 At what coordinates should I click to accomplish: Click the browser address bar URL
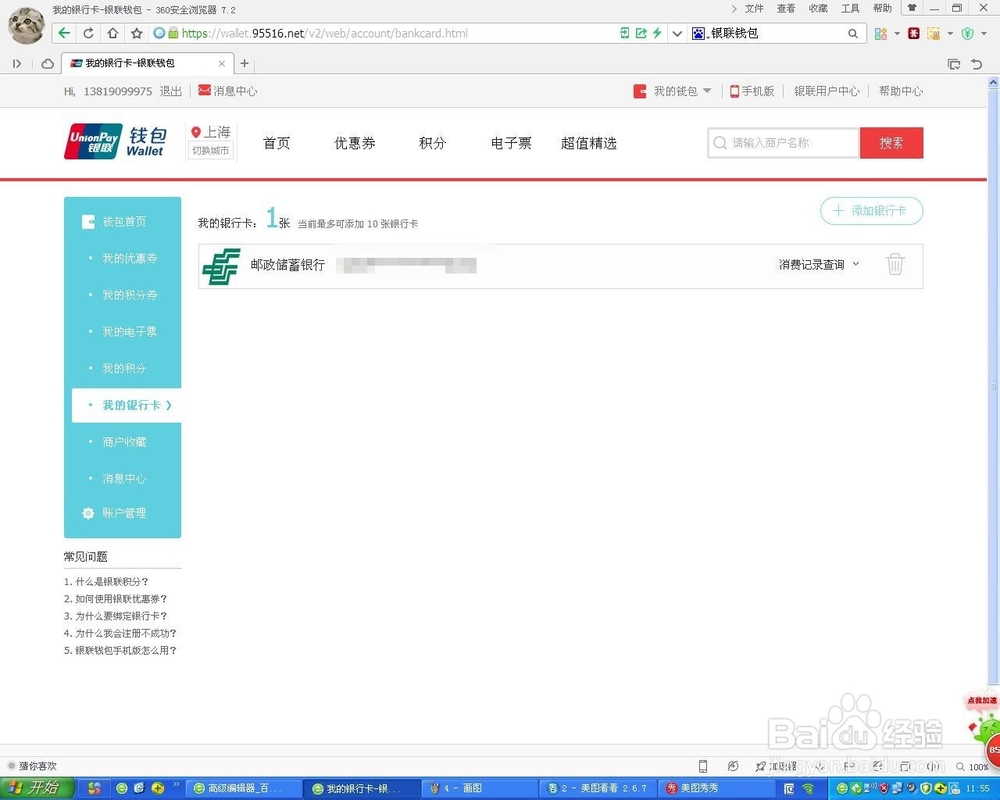pyautogui.click(x=325, y=33)
